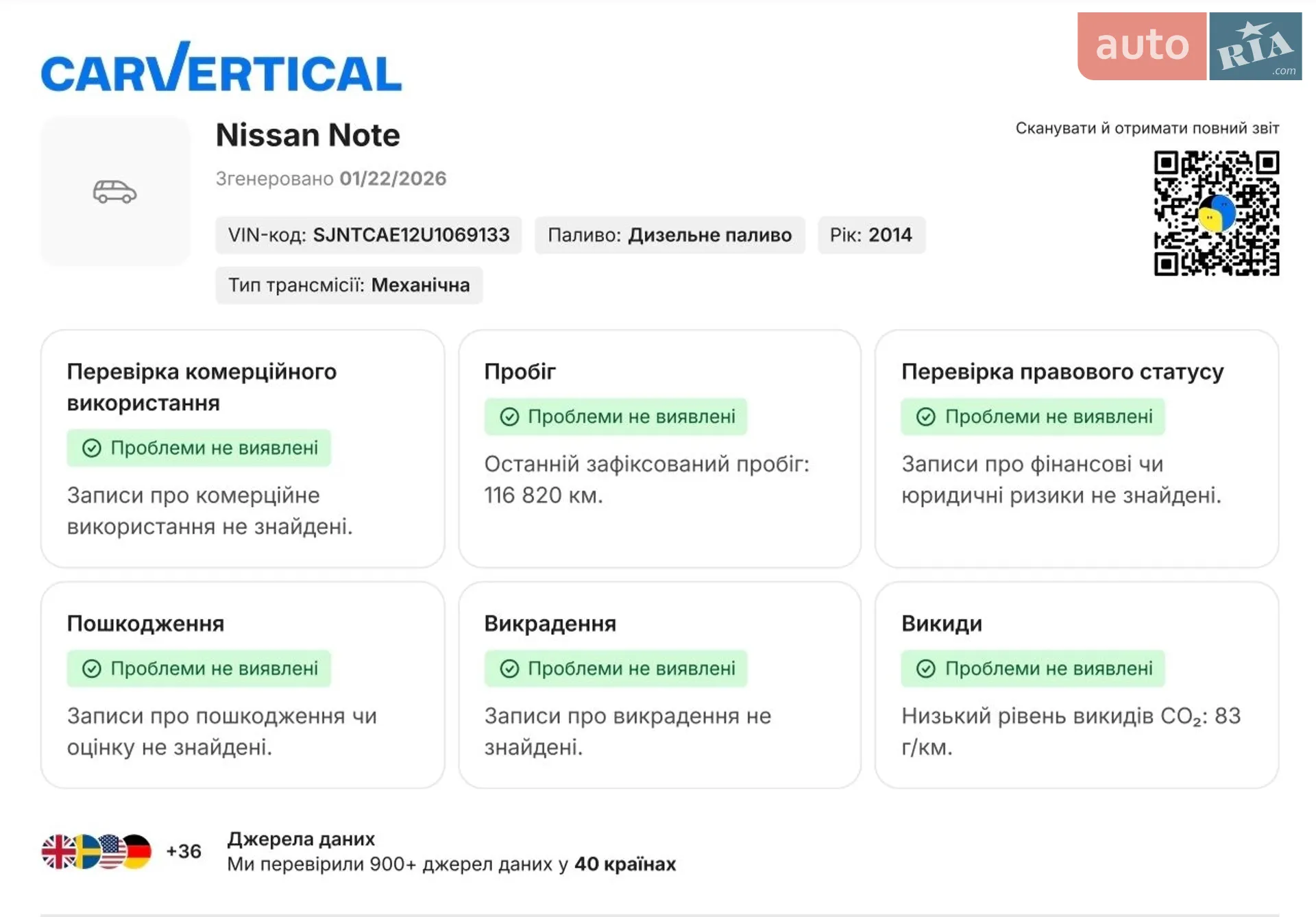
Task: Click the Ми перевірили 900+ джерел даних line
Action: click(x=452, y=864)
